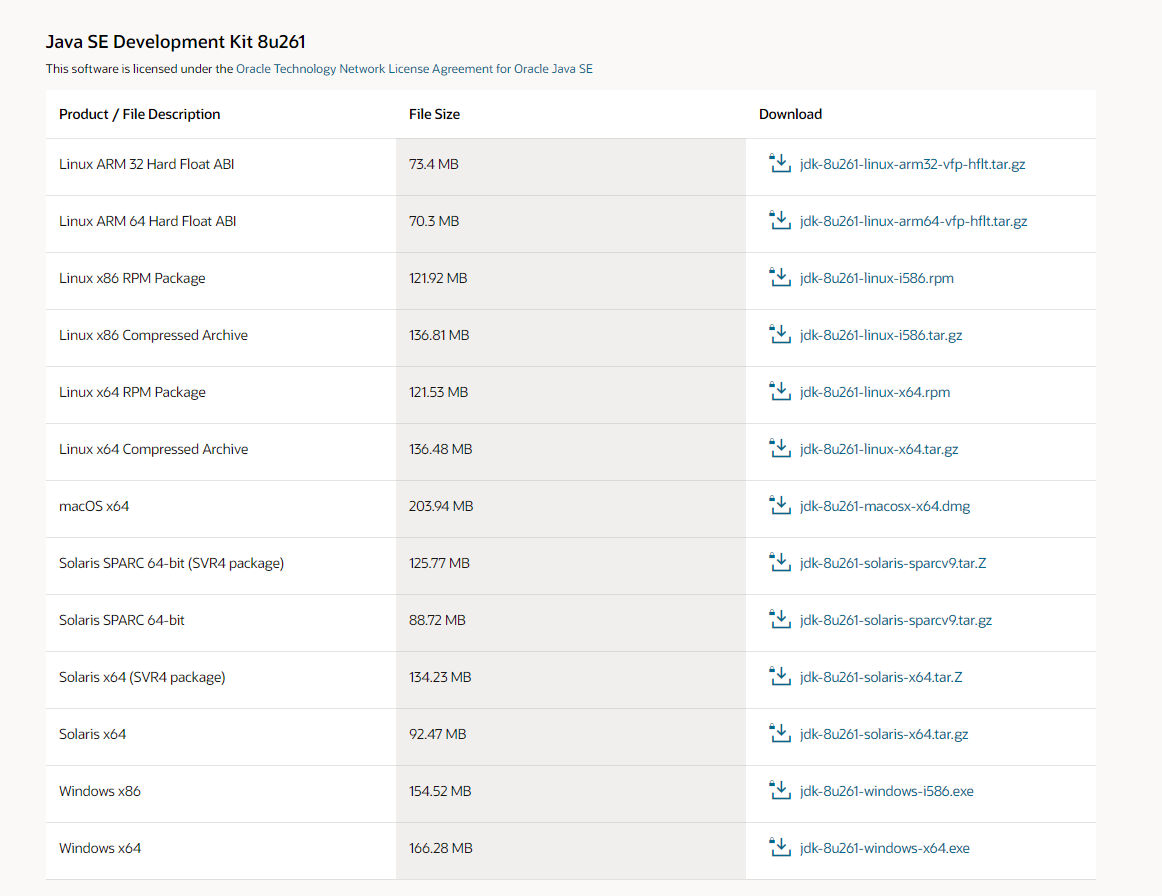Click download icon for Solaris SPARC 64-bit SVR4 package
This screenshot has width=1162, height=896.
pyautogui.click(x=780, y=563)
